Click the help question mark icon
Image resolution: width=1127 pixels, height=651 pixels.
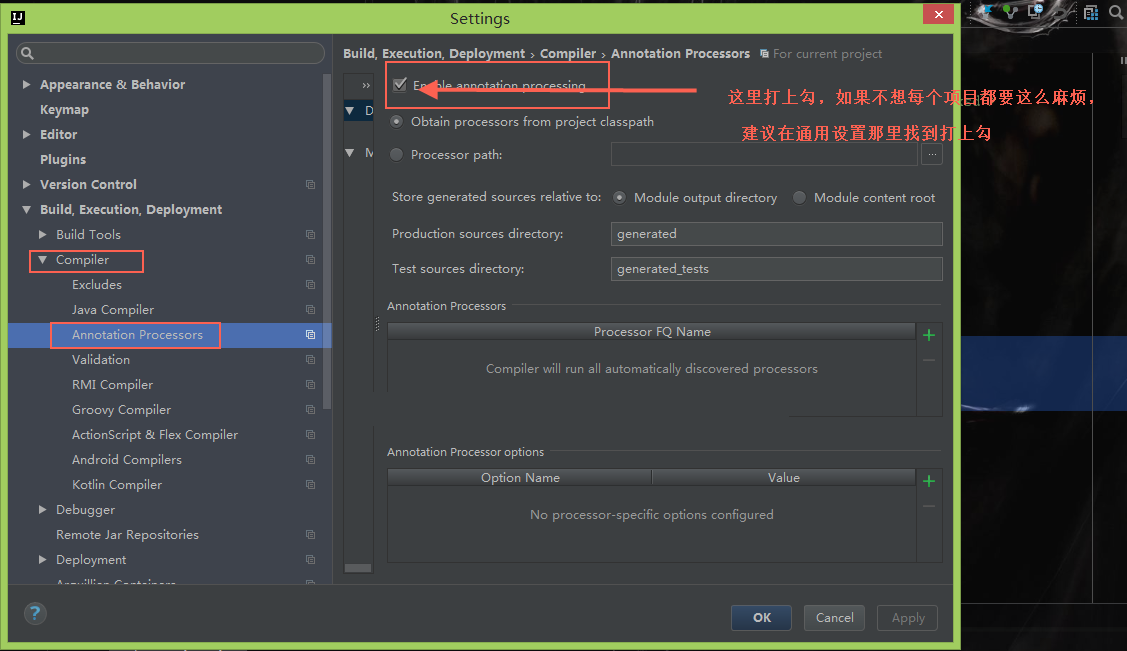pyautogui.click(x=35, y=613)
